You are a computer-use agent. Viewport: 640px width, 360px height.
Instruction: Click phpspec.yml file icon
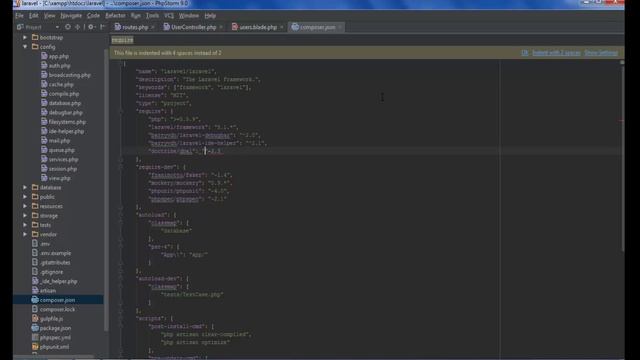(x=35, y=338)
